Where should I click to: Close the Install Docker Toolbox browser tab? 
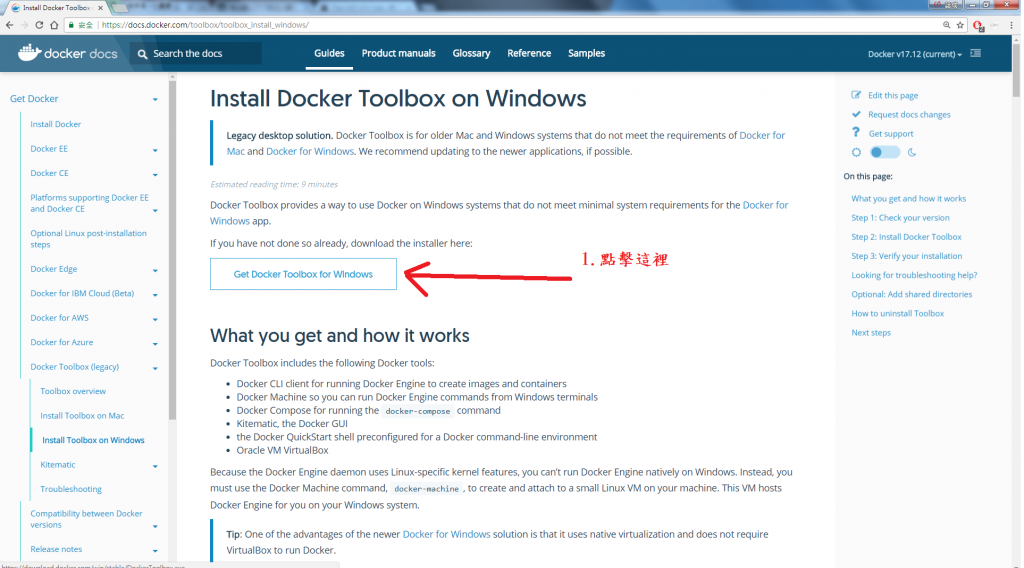pyautogui.click(x=101, y=8)
